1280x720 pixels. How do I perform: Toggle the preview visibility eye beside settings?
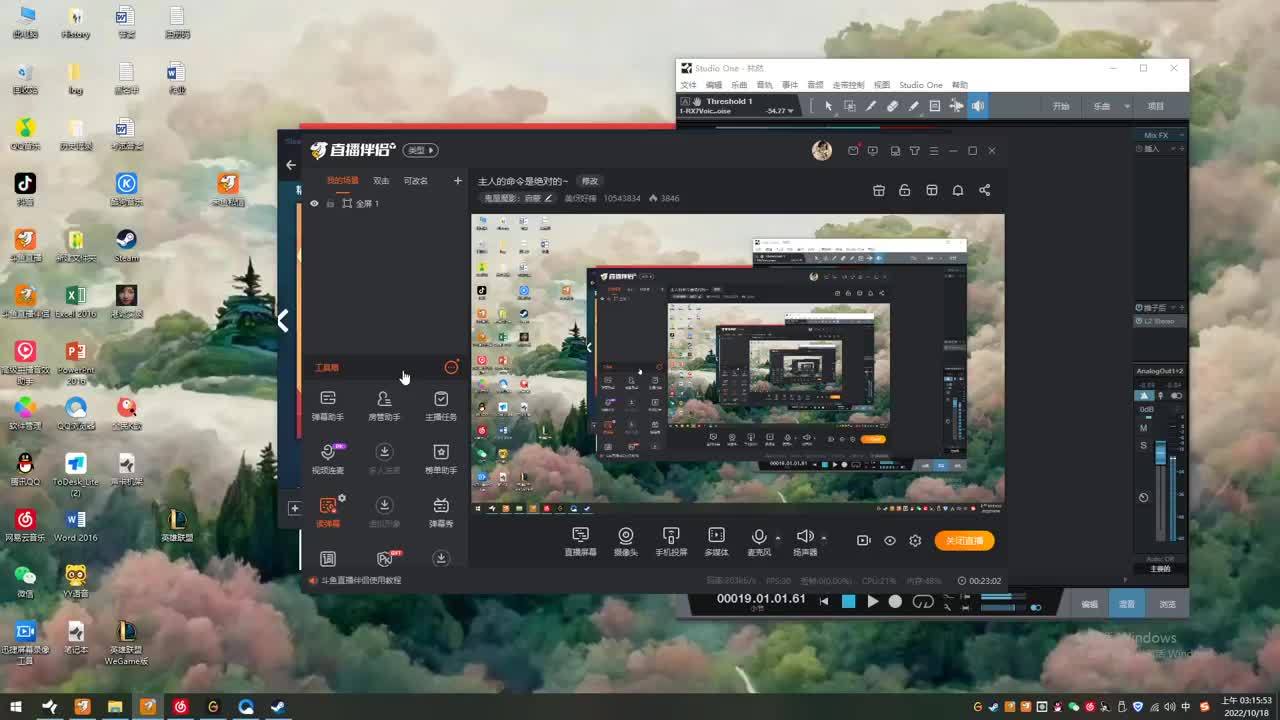click(890, 541)
